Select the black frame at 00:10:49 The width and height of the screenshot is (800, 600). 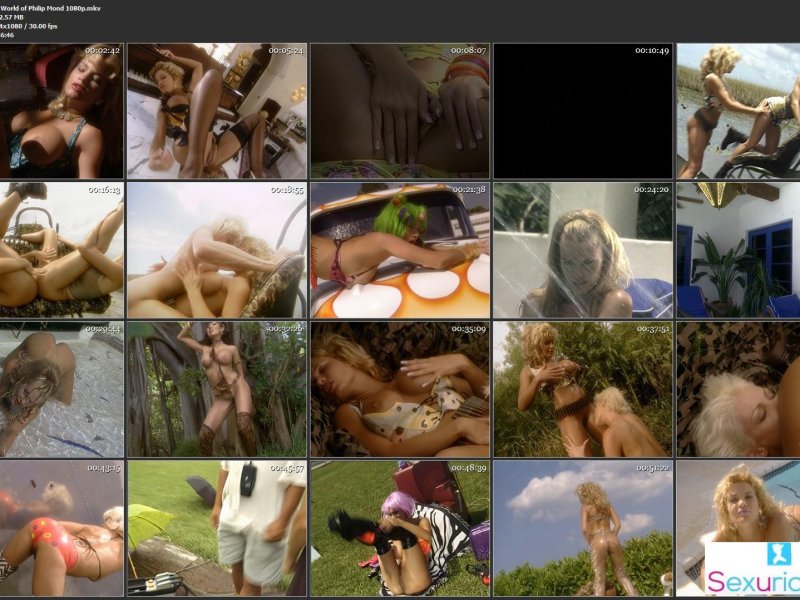coord(583,111)
